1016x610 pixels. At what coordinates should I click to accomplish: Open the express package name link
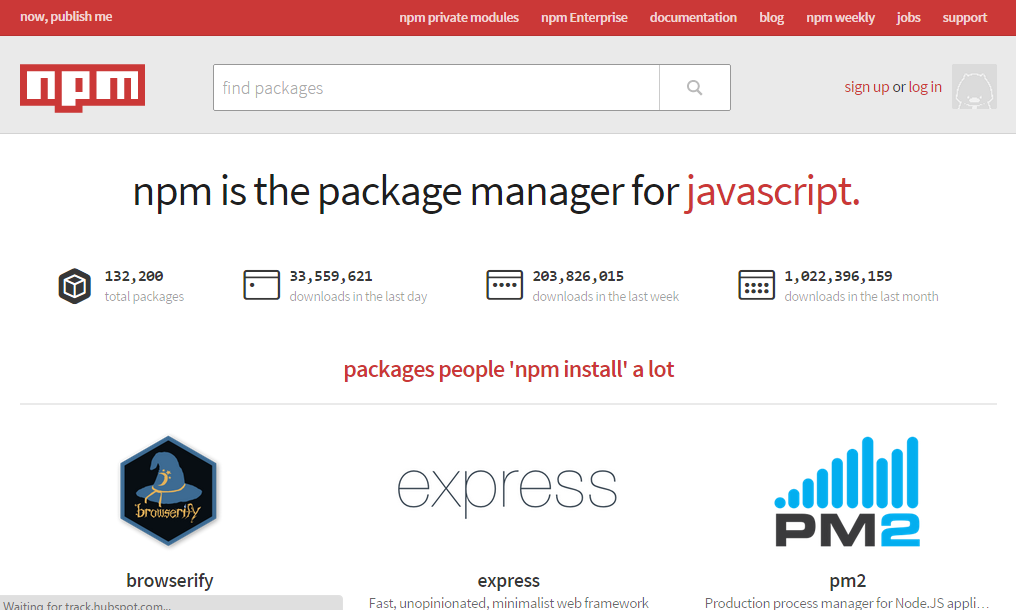509,581
